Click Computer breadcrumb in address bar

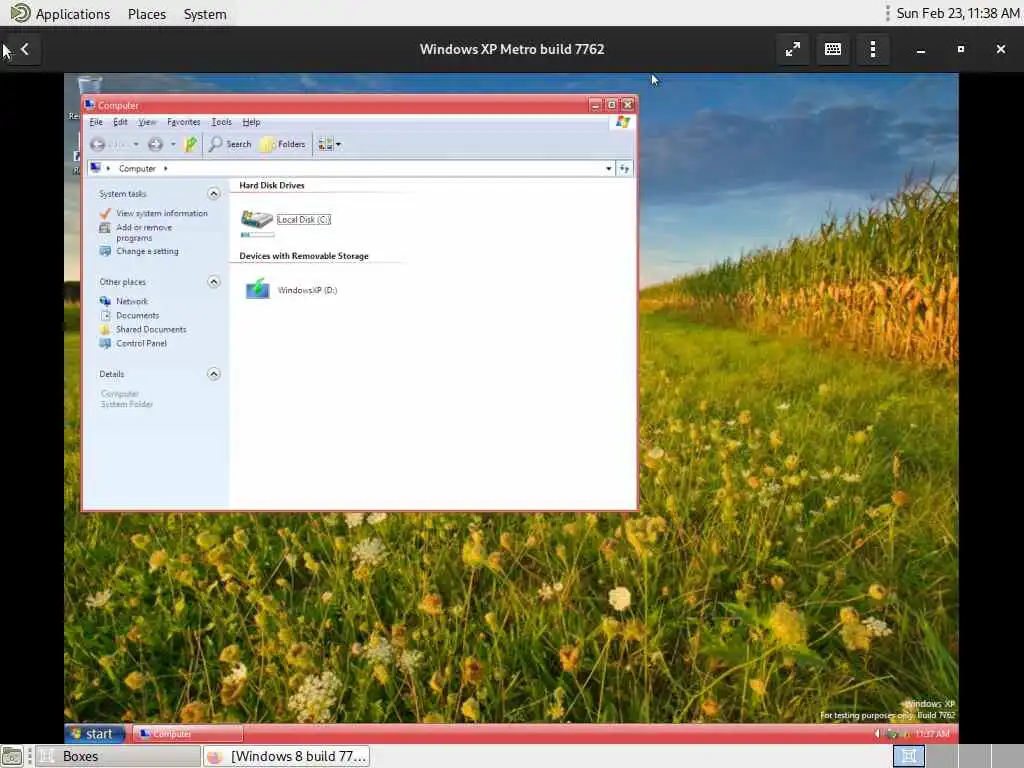[x=137, y=168]
